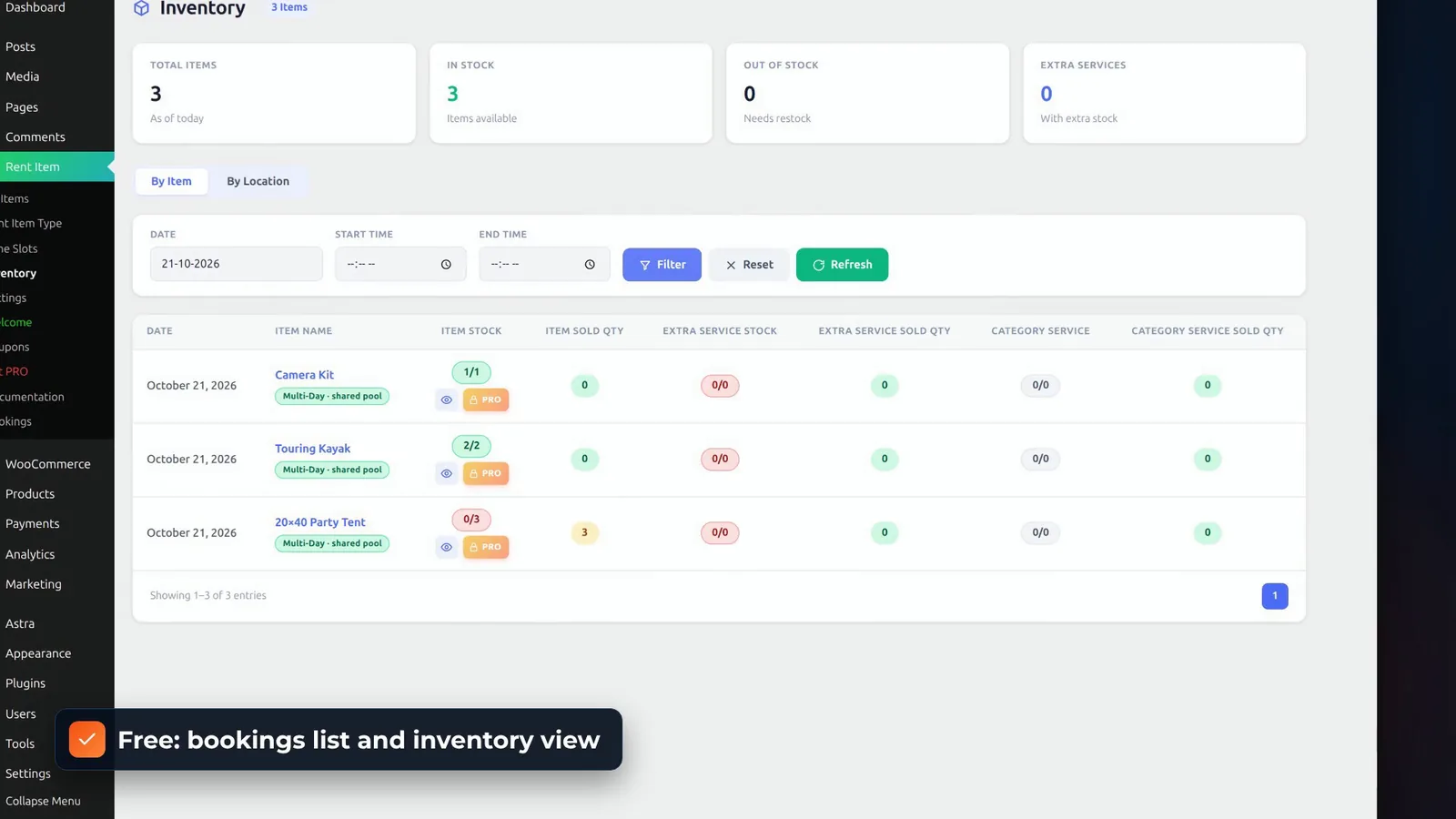Click the 0/3 stock badge for Party Tent
Viewport: 1456px width, 819px height.
coord(471,520)
